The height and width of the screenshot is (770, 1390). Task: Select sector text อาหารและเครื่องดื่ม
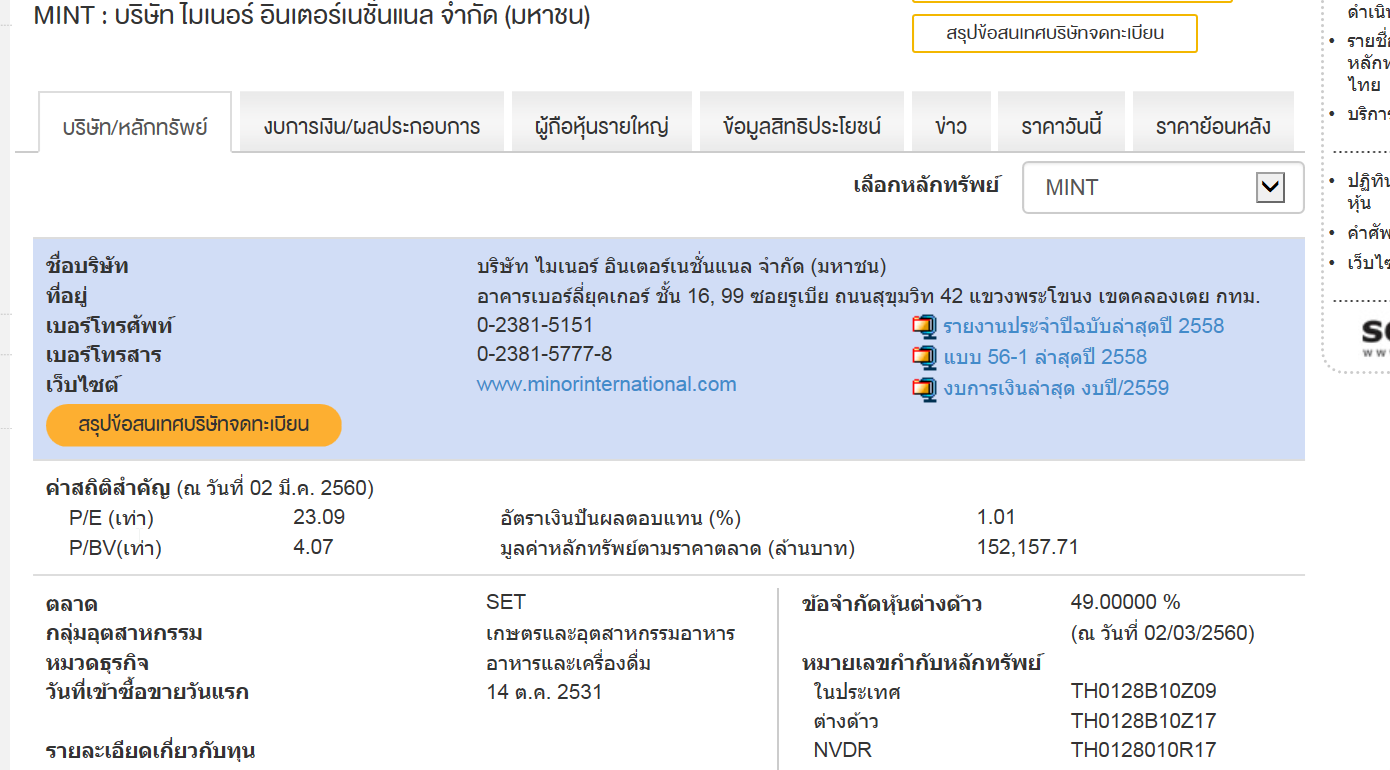(x=569, y=663)
